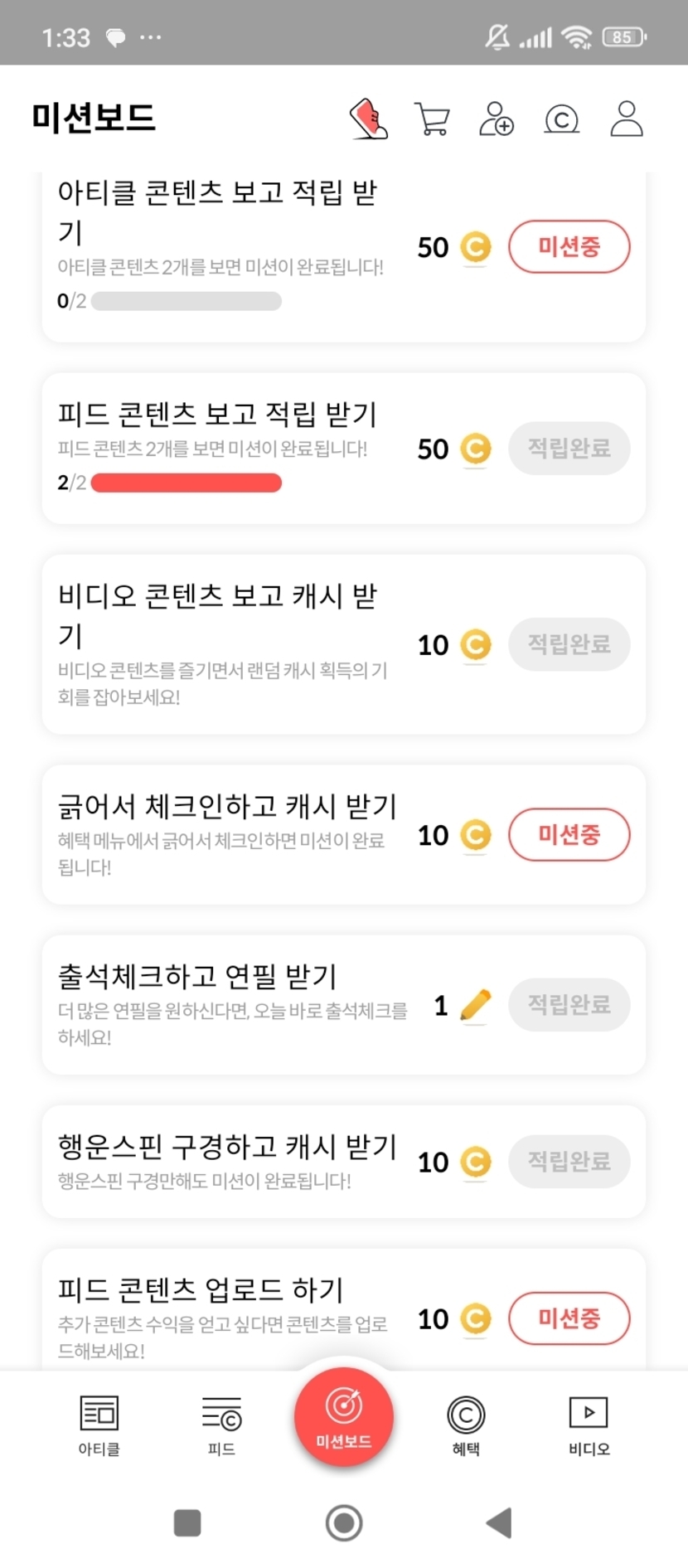Open the user profile icon
The width and height of the screenshot is (688, 1568).
[627, 119]
